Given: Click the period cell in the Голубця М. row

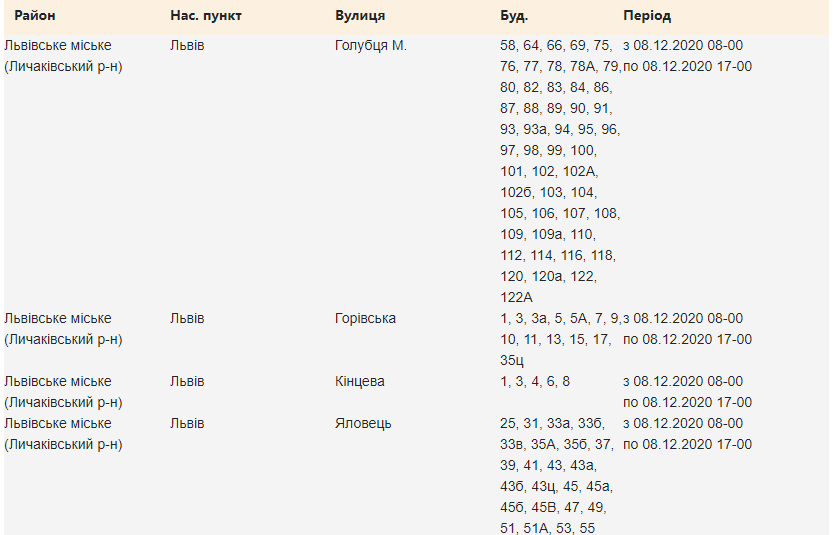Looking at the screenshot, I should [687, 56].
